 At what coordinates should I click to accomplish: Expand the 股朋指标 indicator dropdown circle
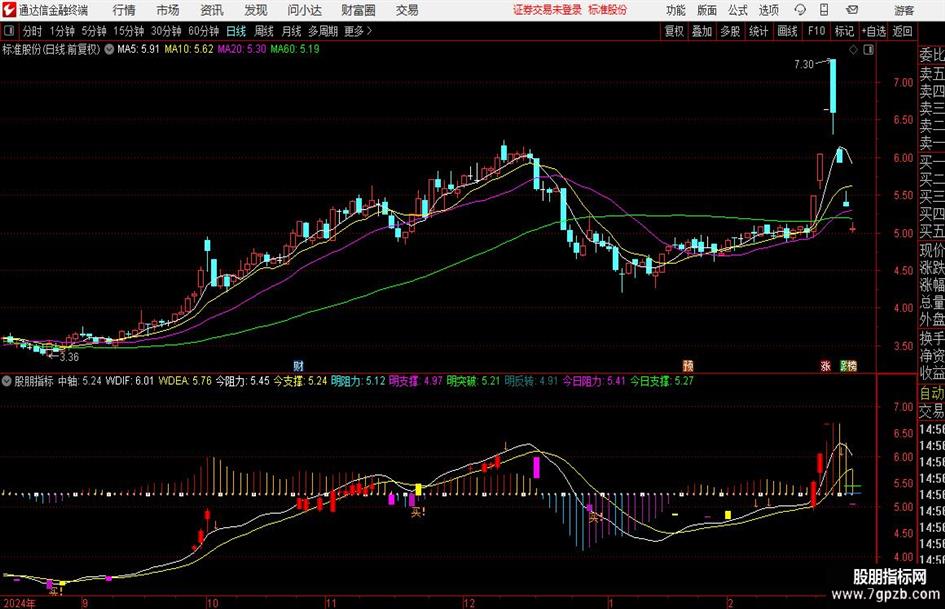pos(7,381)
